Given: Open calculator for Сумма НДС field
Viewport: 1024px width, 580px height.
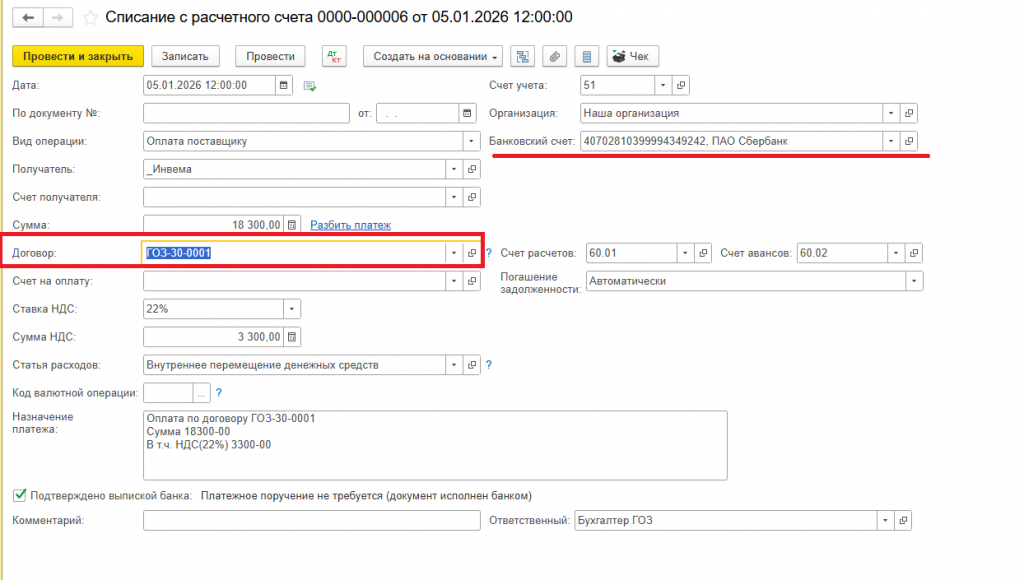Looking at the screenshot, I should click(292, 337).
